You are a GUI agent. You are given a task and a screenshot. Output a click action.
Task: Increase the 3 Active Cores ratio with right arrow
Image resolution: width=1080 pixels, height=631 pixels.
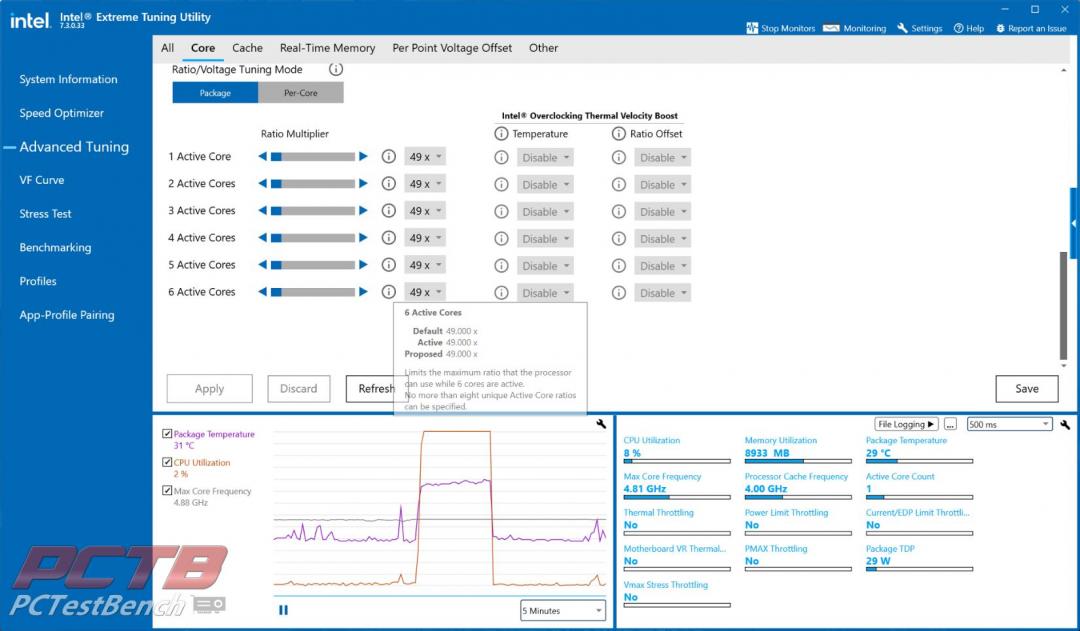(x=363, y=211)
